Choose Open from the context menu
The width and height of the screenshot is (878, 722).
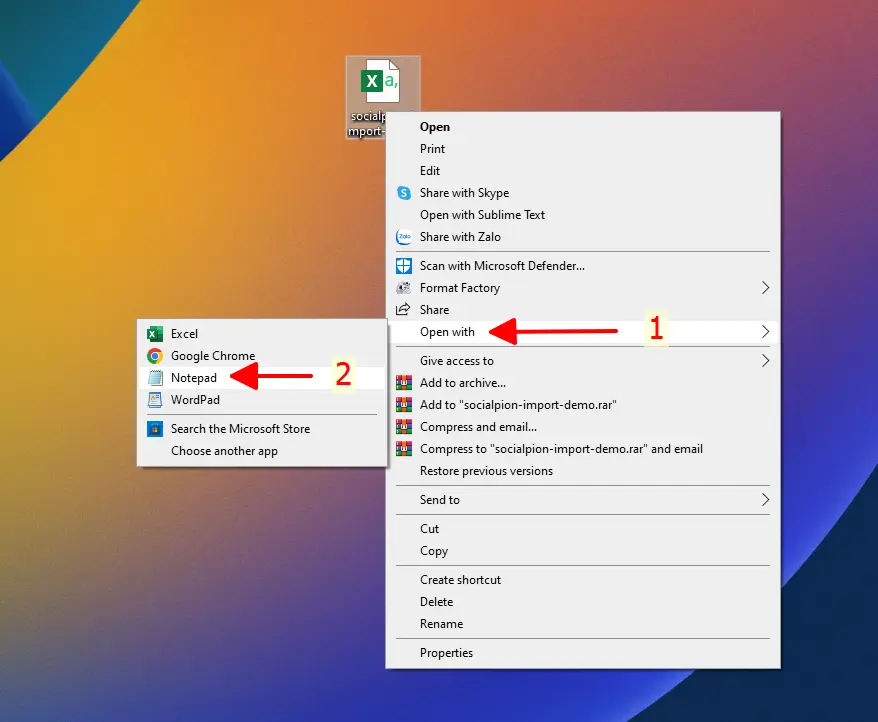click(582, 127)
